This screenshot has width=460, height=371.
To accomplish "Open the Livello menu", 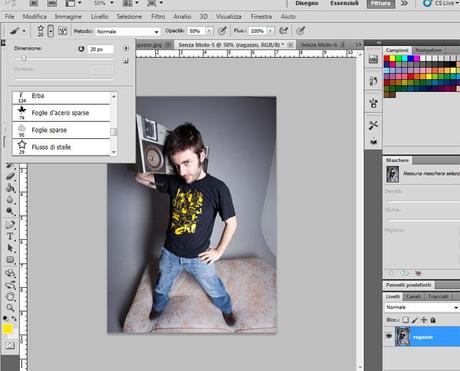I will pos(99,16).
